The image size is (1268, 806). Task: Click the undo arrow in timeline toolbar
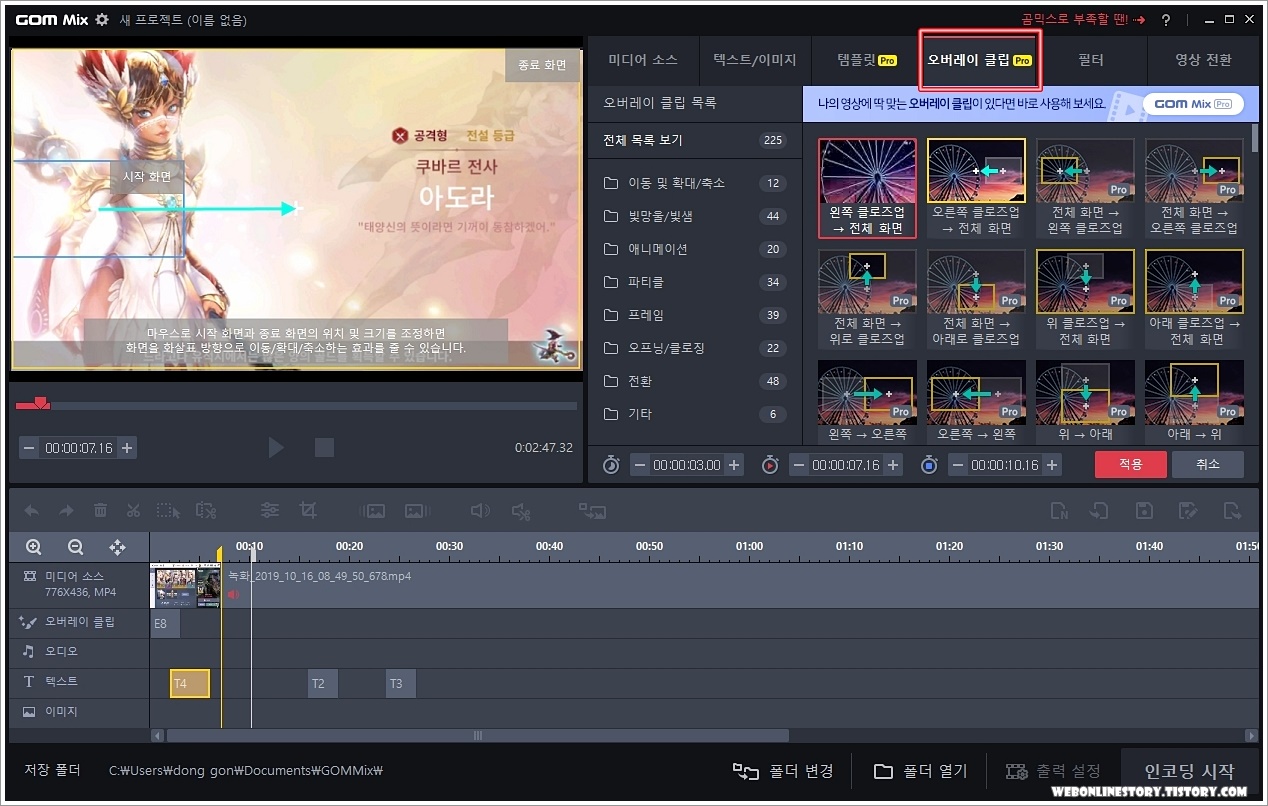pos(32,510)
